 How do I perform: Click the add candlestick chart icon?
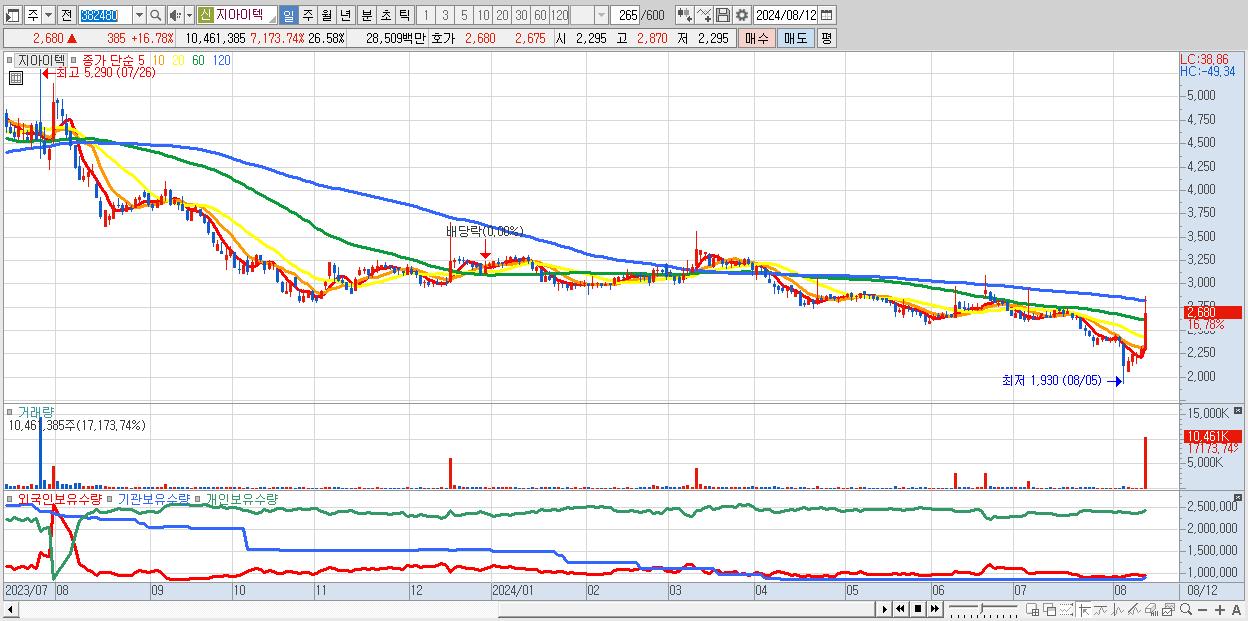coord(684,15)
